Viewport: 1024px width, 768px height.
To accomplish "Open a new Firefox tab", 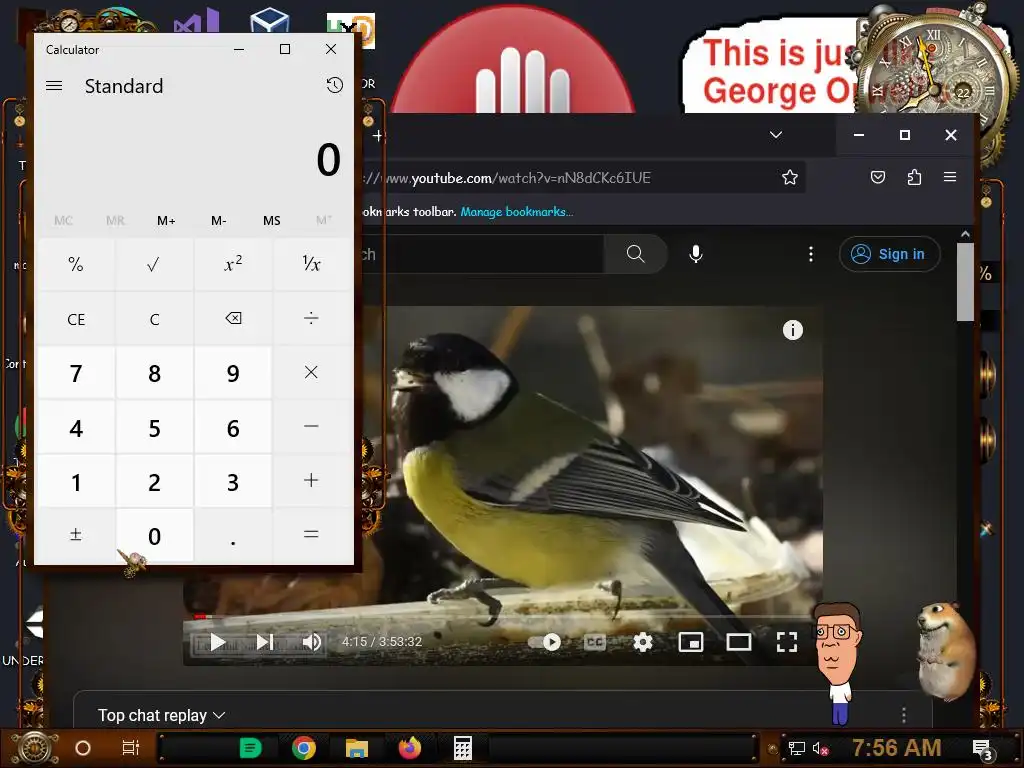I will [377, 136].
